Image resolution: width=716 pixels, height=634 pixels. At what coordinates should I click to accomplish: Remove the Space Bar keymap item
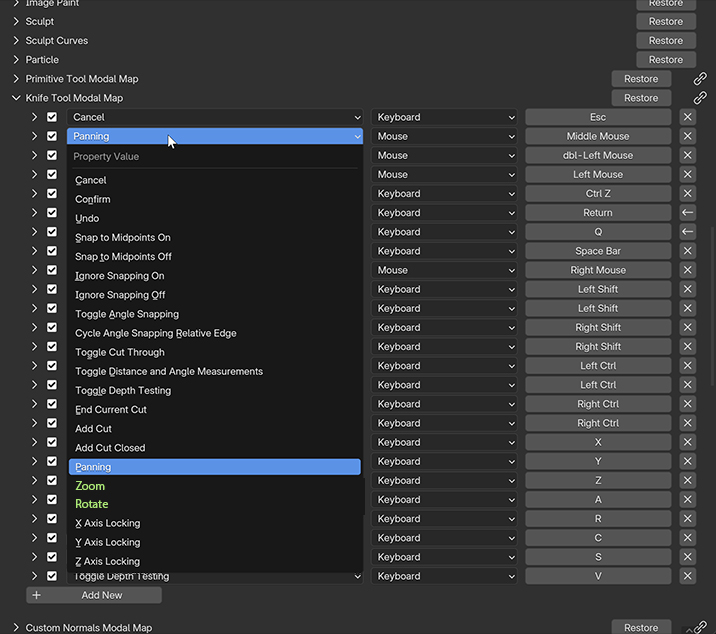[687, 251]
